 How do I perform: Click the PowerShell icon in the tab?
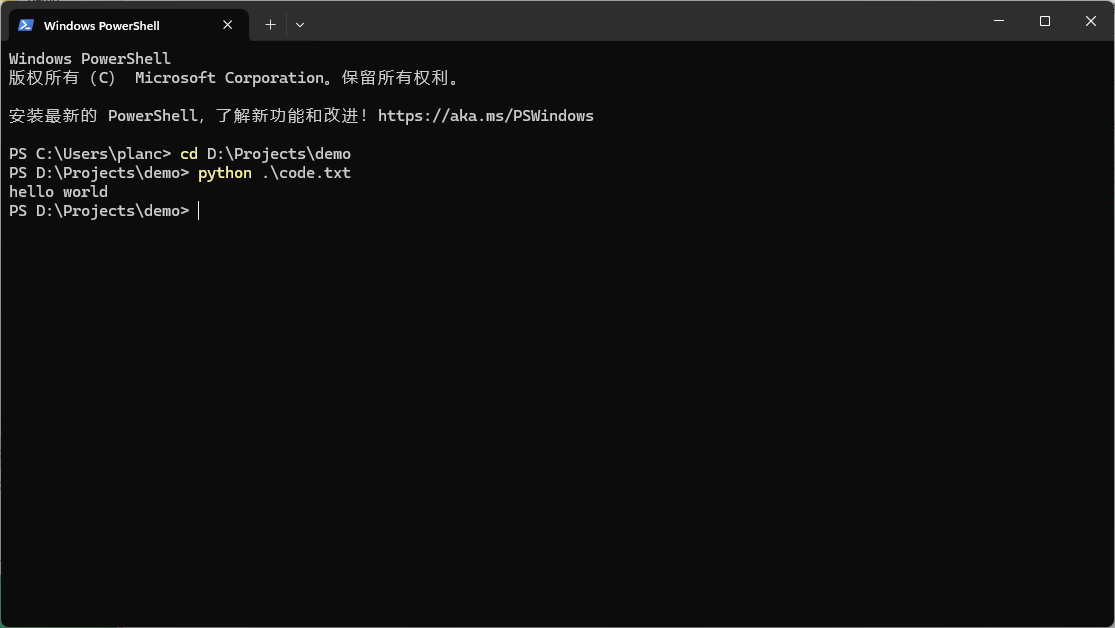[26, 25]
